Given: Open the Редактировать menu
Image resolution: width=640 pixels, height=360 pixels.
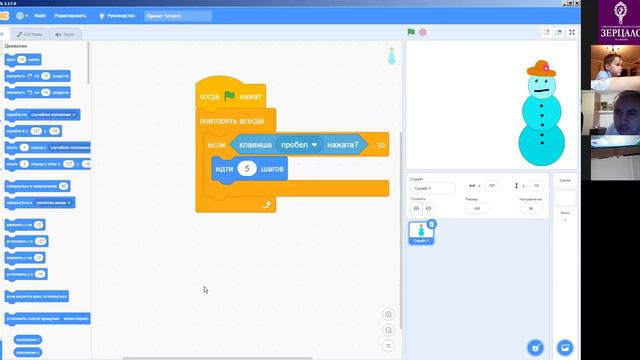Looking at the screenshot, I should pos(70,16).
